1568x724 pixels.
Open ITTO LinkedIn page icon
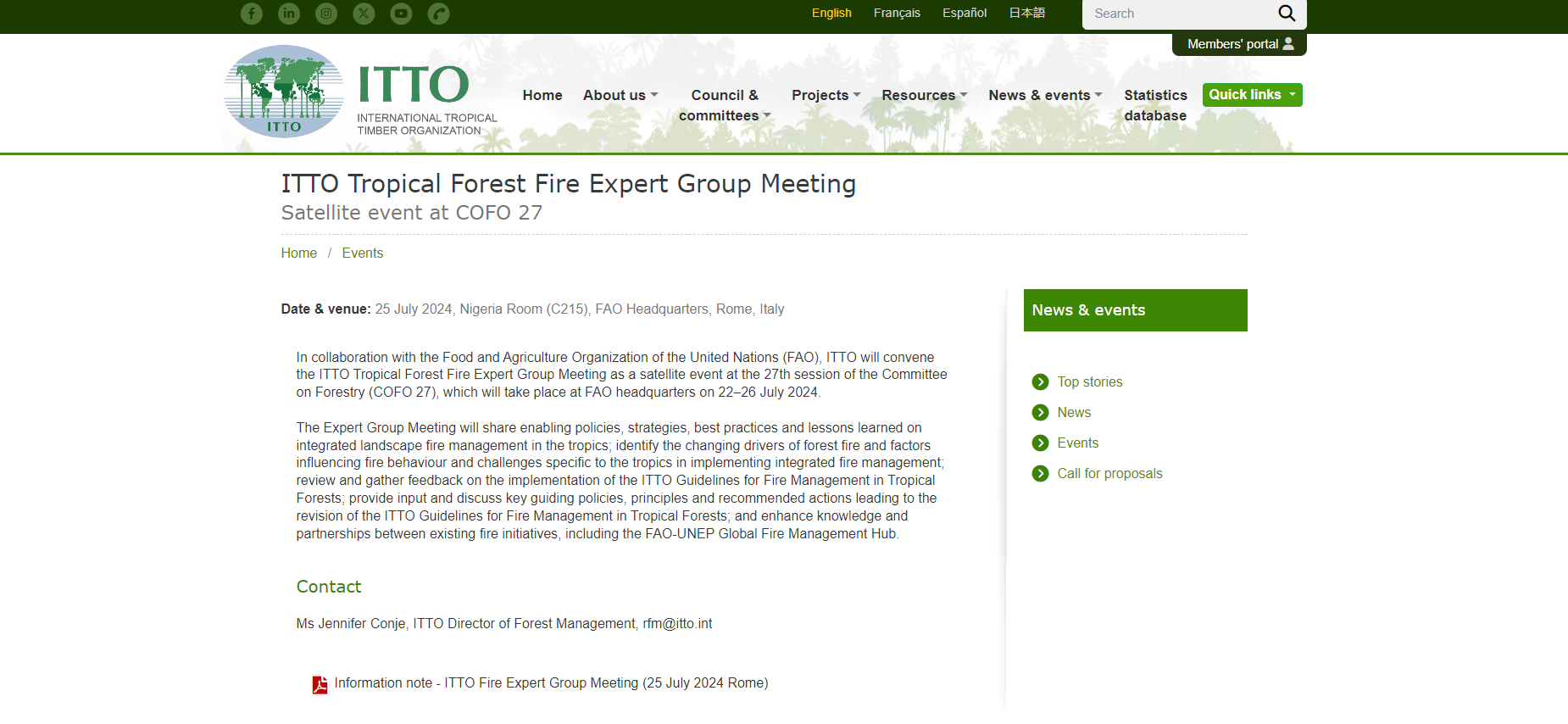point(289,14)
